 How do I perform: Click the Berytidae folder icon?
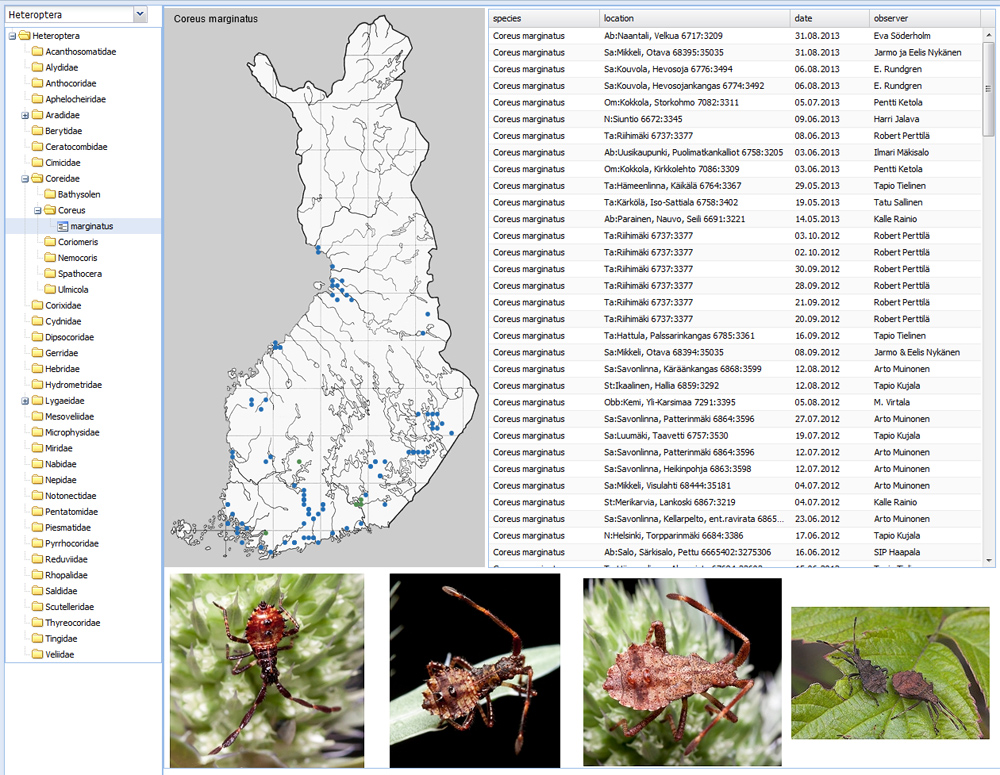[38, 131]
